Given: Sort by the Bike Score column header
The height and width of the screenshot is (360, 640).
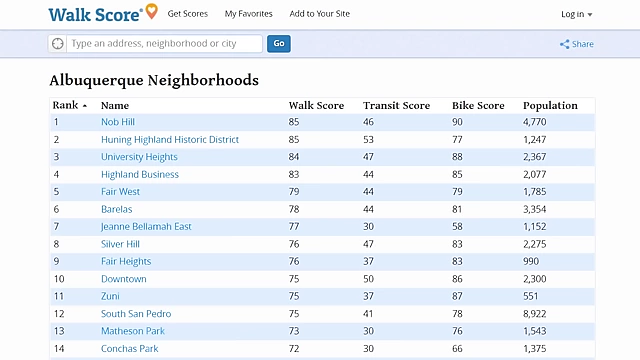Looking at the screenshot, I should point(478,106).
